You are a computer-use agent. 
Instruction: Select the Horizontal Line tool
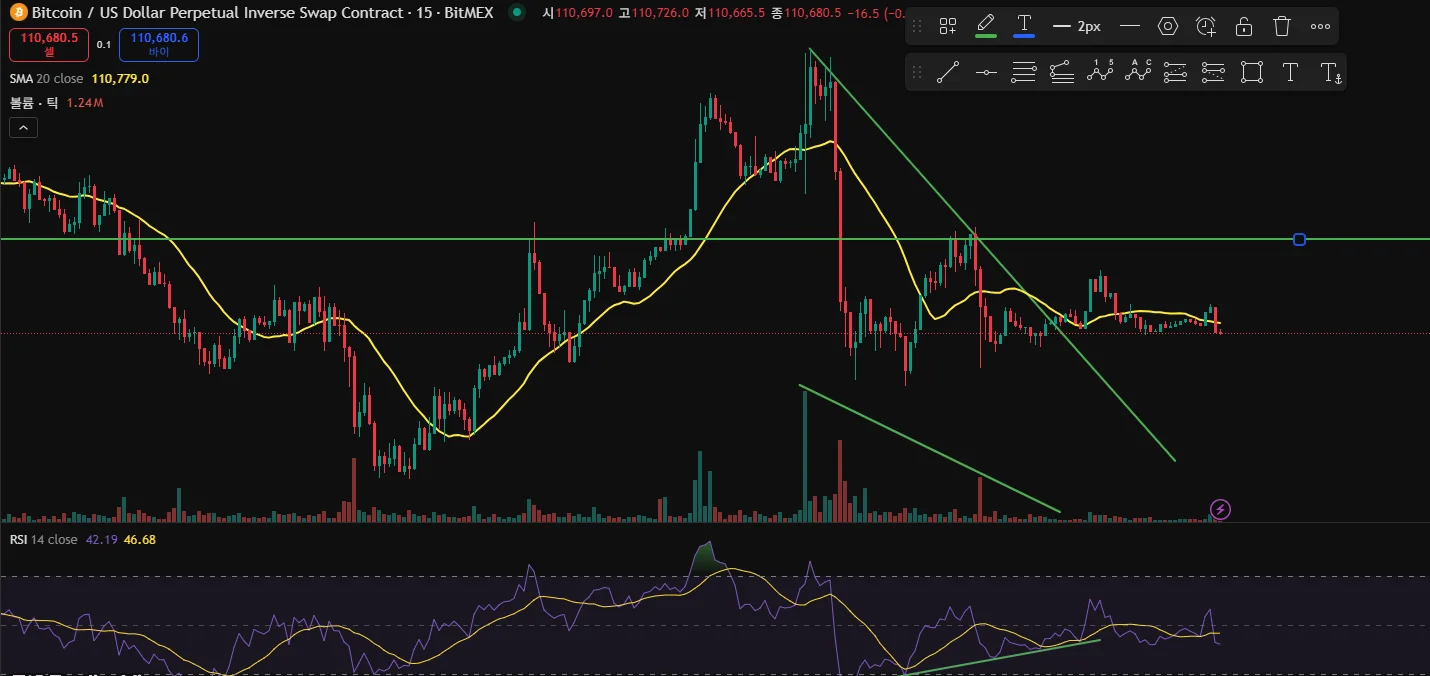pos(986,72)
